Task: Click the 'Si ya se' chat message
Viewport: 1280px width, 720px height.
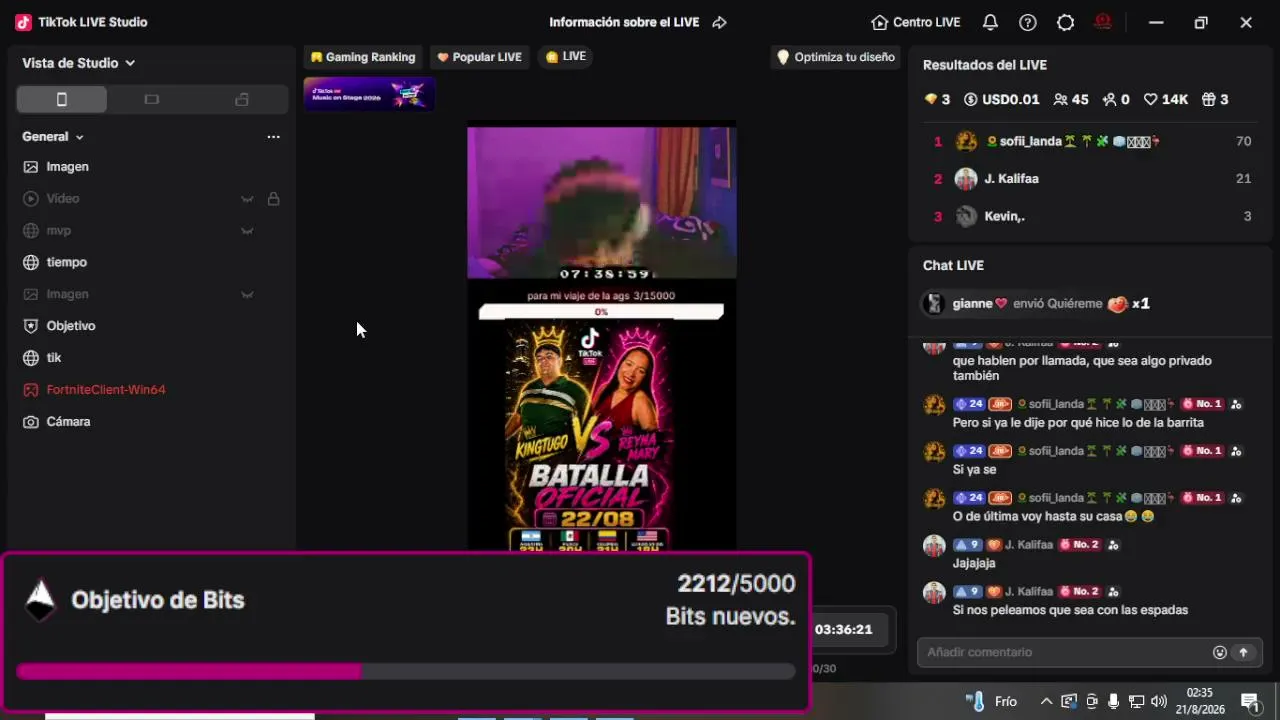Action: tap(974, 469)
